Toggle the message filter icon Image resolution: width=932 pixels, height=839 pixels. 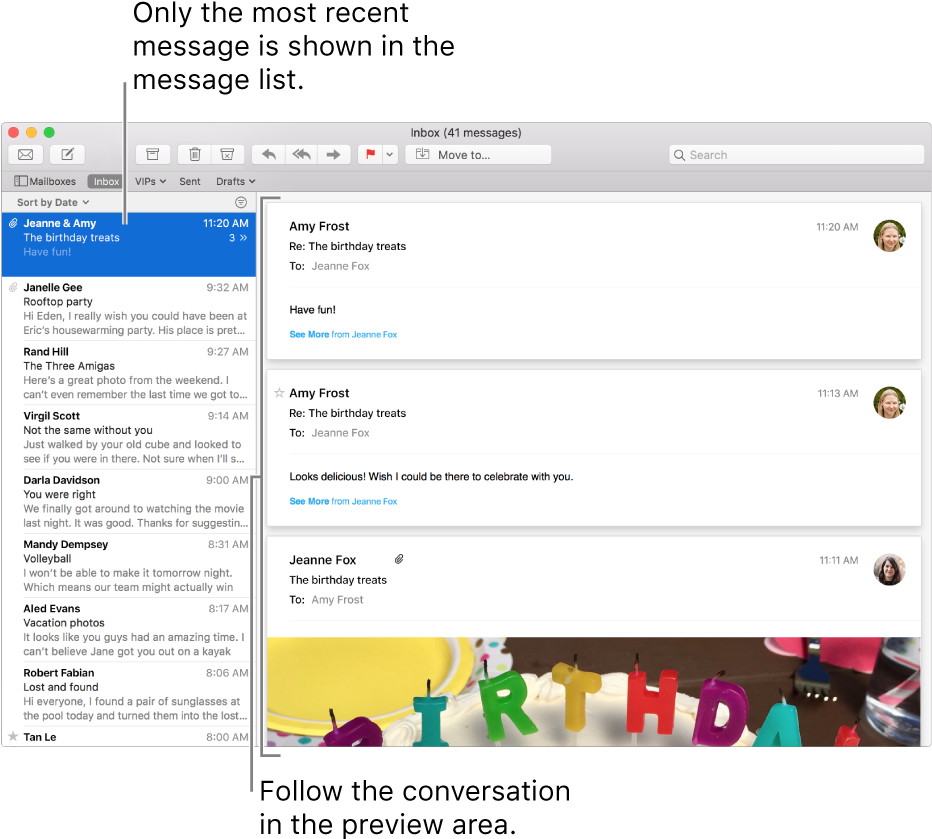point(241,203)
